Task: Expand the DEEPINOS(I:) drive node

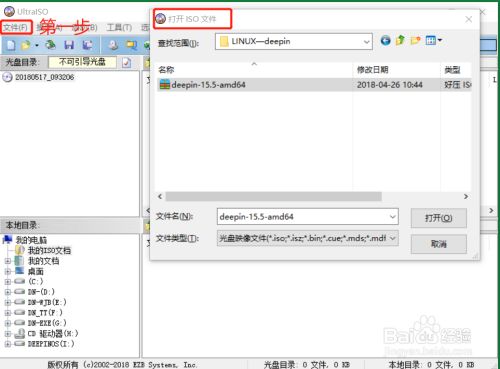Action: coord(8,344)
